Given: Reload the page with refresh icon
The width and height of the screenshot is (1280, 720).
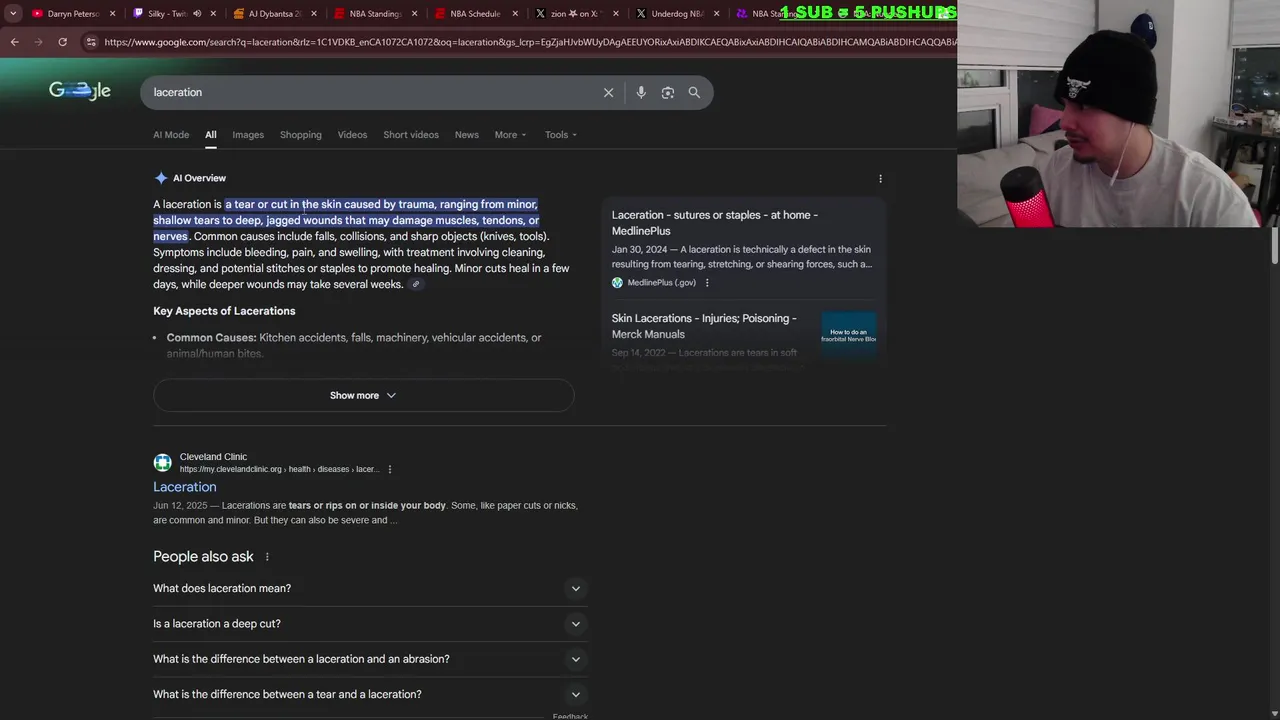Looking at the screenshot, I should tap(62, 42).
